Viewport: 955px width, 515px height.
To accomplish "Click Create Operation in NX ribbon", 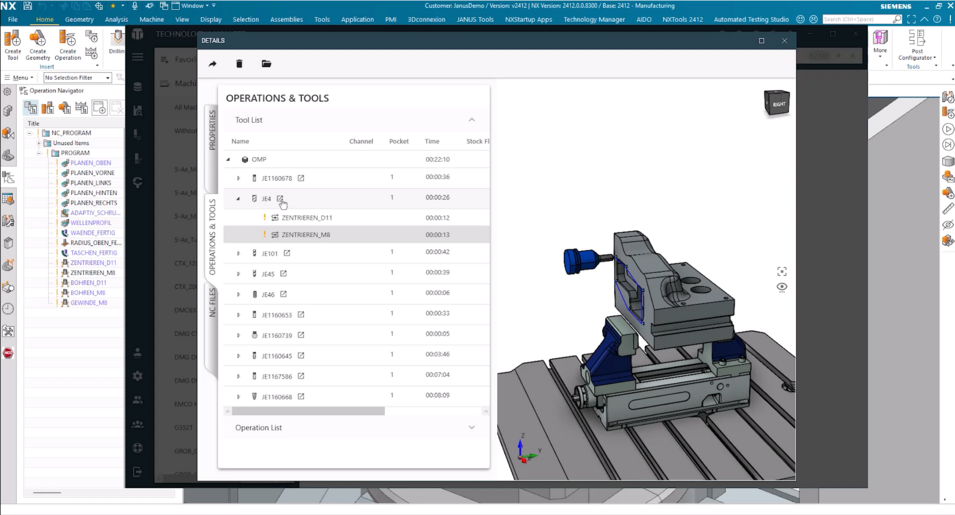I will [68, 45].
